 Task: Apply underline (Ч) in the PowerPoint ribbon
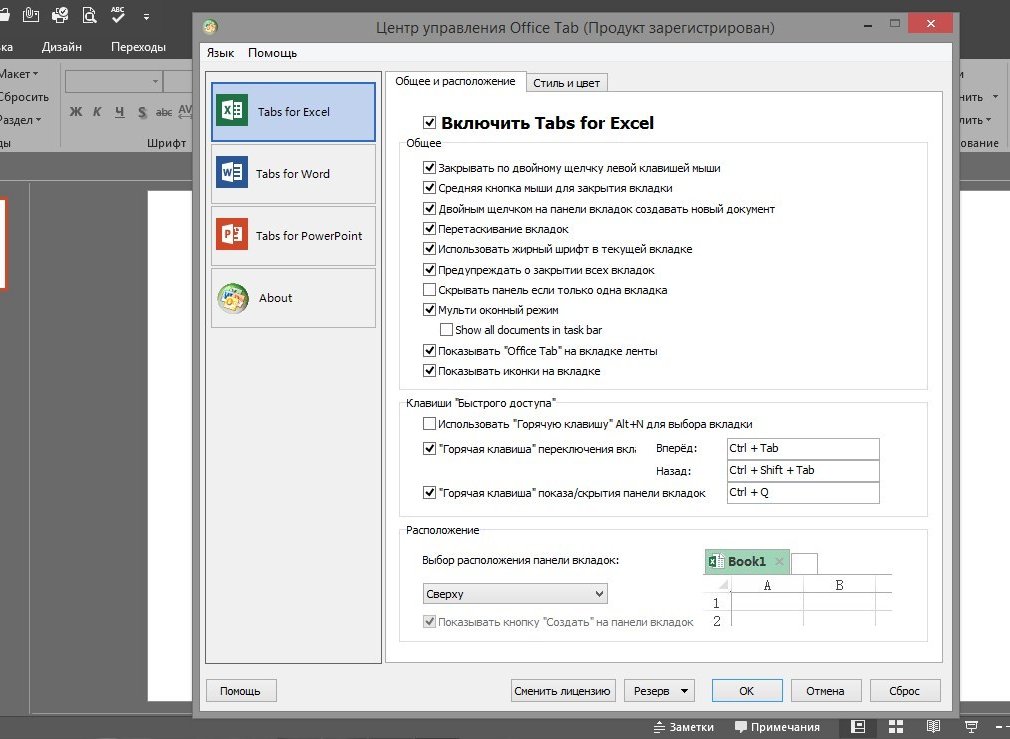point(119,111)
